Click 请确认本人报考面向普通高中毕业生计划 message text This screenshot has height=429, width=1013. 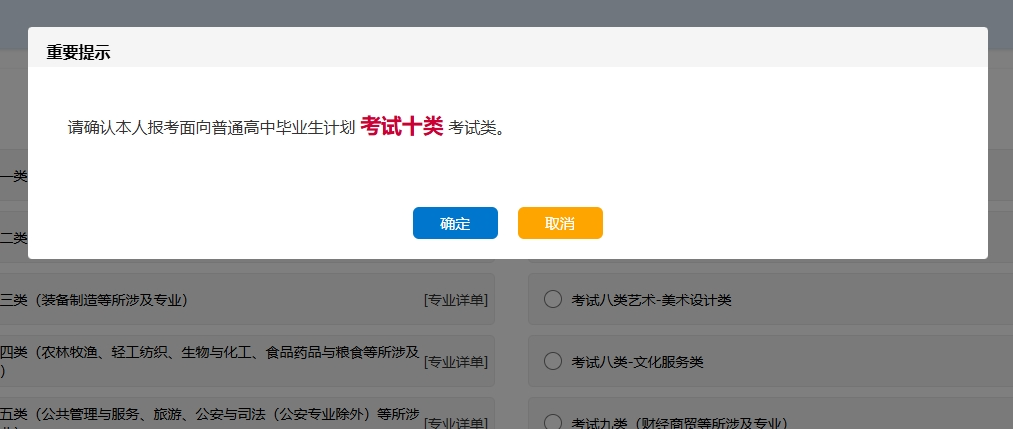click(x=211, y=128)
